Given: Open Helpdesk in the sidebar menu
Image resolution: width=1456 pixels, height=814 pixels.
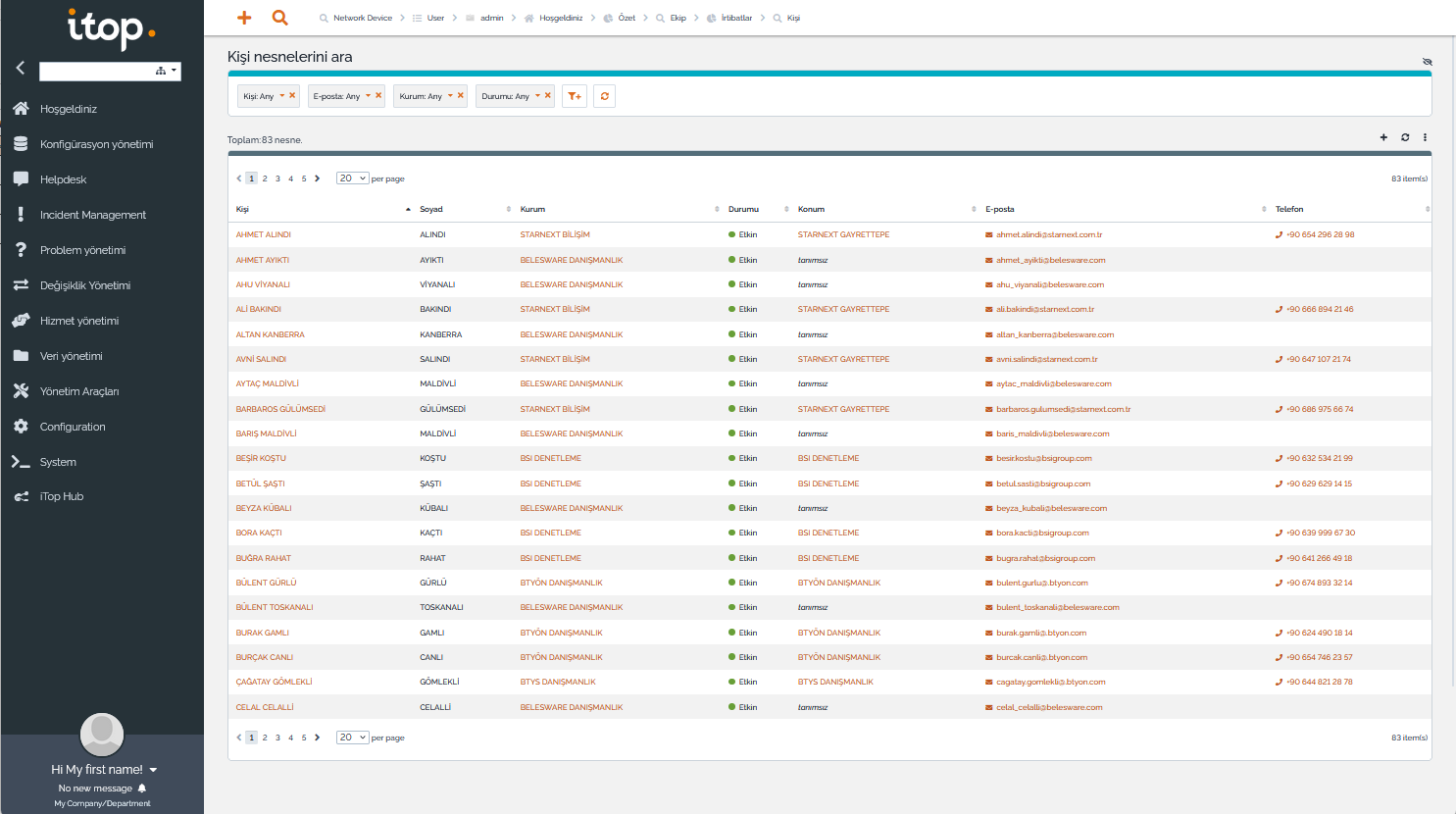Looking at the screenshot, I should [x=63, y=179].
